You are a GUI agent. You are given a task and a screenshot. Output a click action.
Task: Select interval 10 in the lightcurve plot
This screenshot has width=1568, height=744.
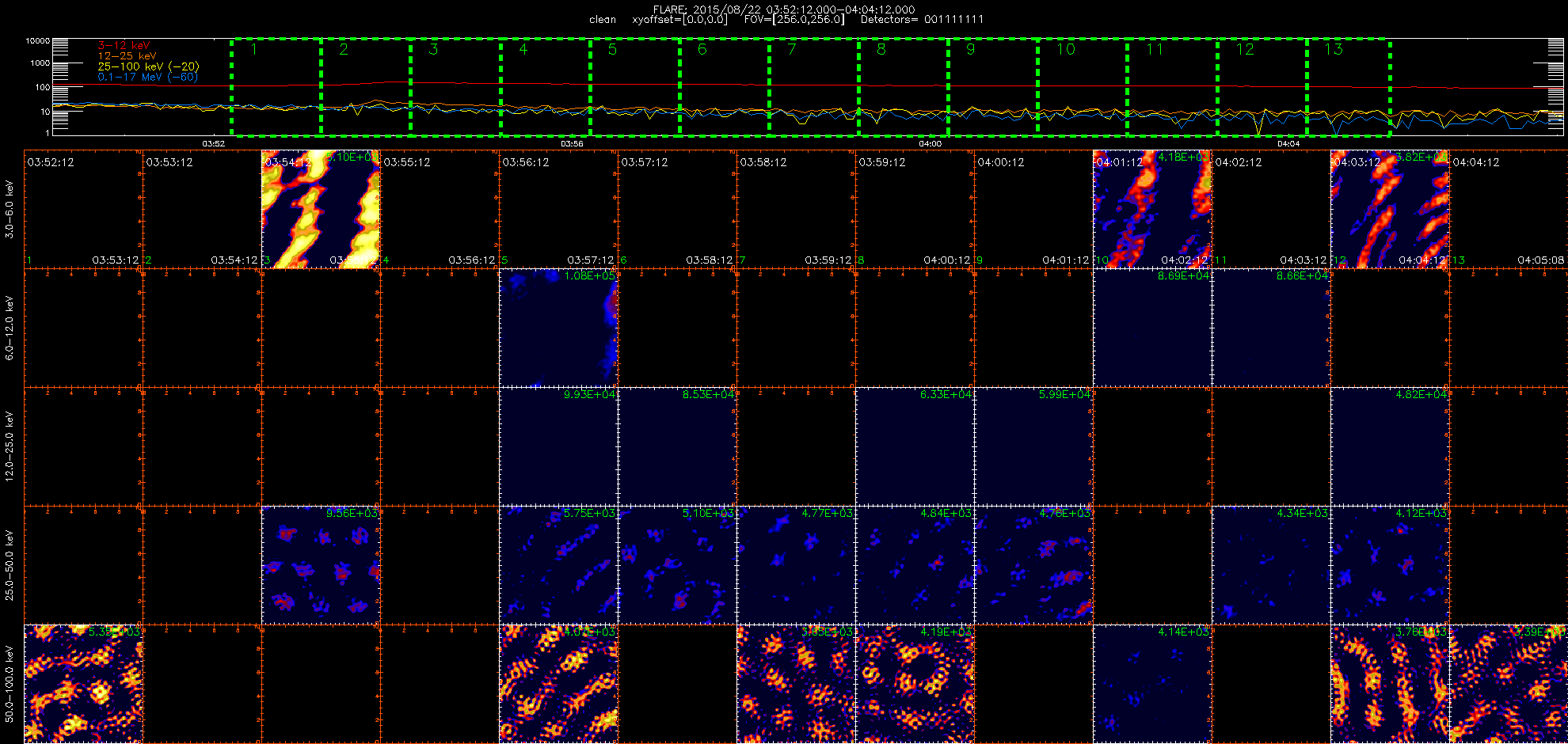click(1066, 49)
